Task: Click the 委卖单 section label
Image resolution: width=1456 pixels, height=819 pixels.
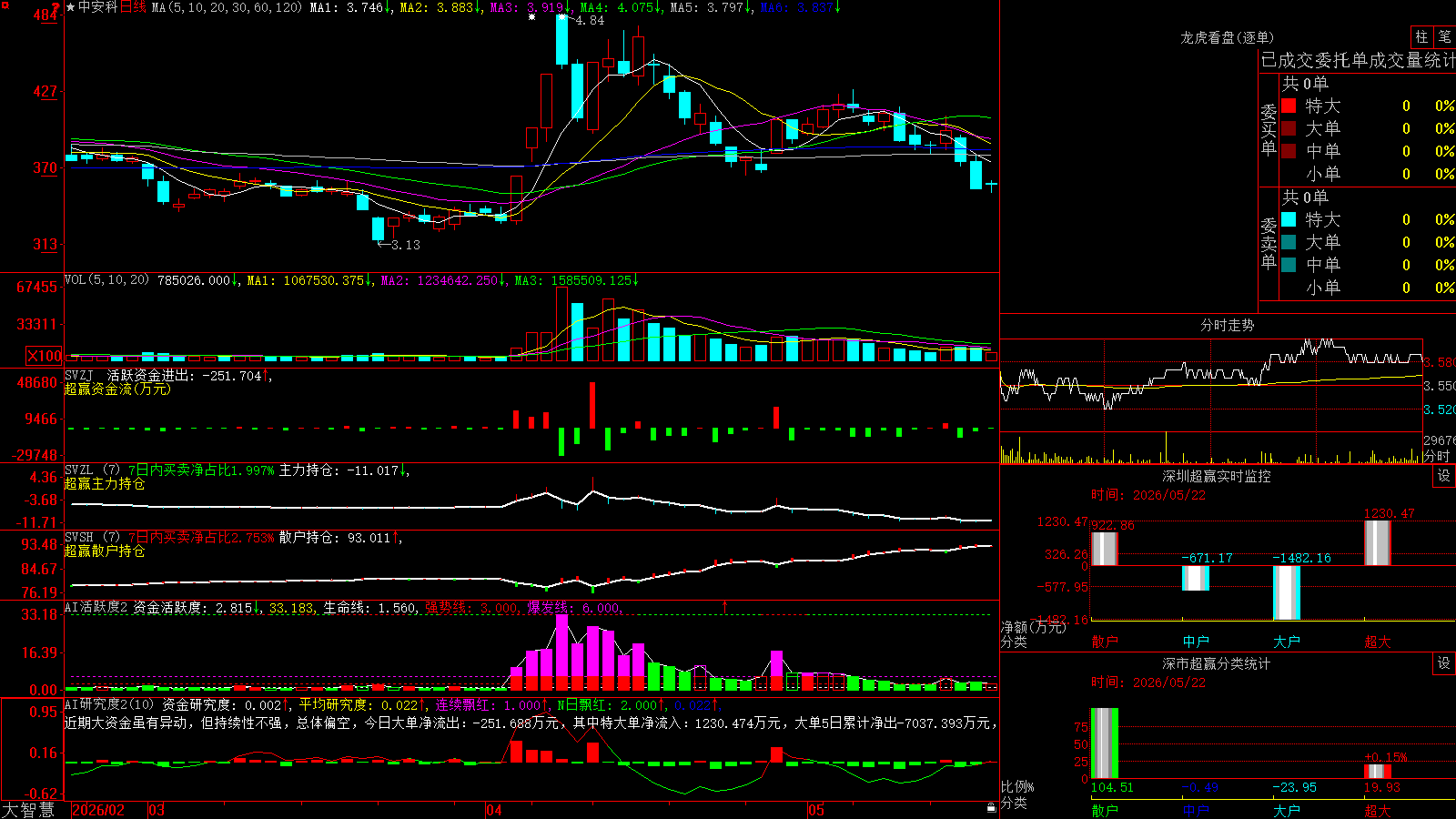Action: click(x=1269, y=243)
